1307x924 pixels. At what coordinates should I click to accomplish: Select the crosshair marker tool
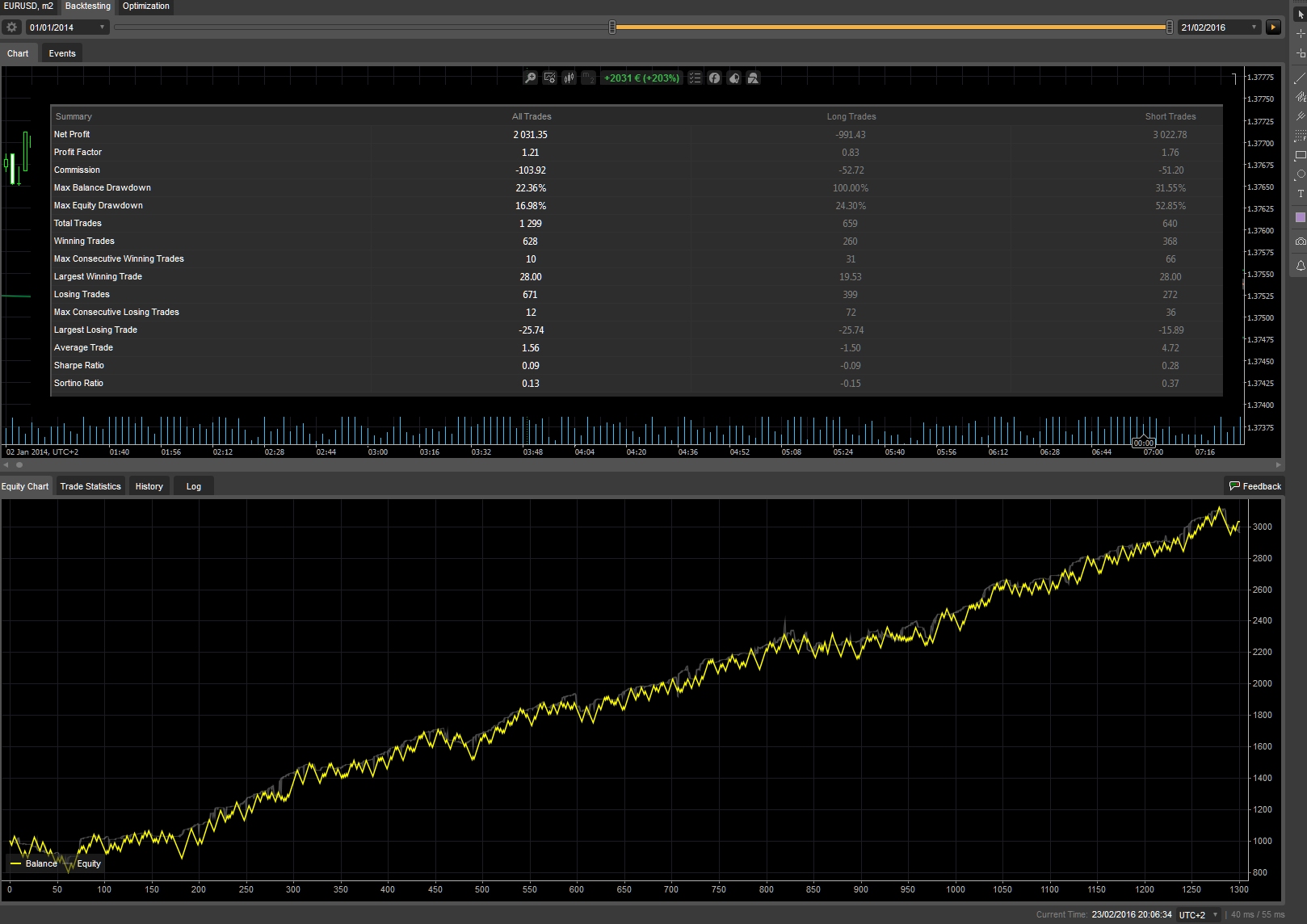1300,53
